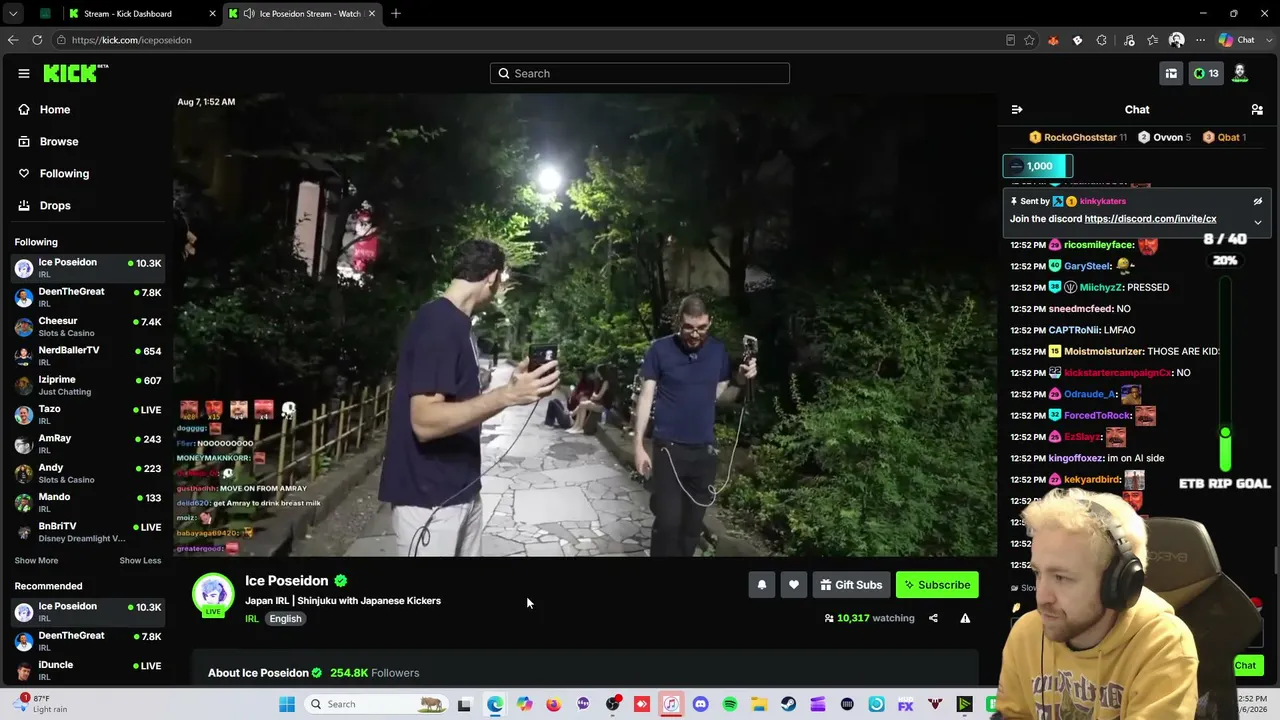1280x720 pixels.
Task: Open the browser tab search dropdown
Action: coord(13,14)
